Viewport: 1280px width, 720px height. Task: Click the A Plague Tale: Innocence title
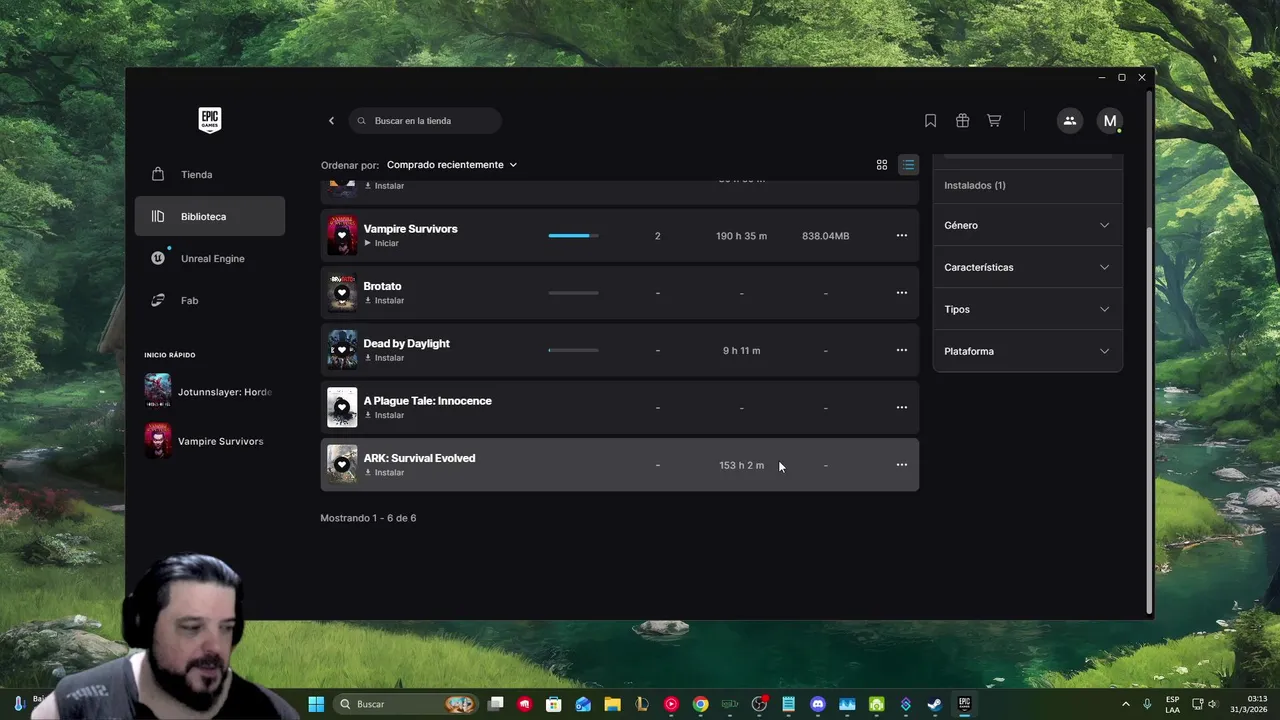pos(427,401)
